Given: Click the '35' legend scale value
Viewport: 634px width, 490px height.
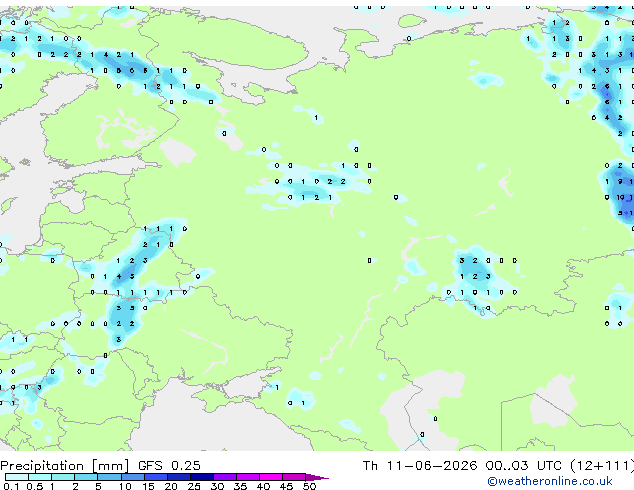Looking at the screenshot, I should pyautogui.click(x=240, y=486).
